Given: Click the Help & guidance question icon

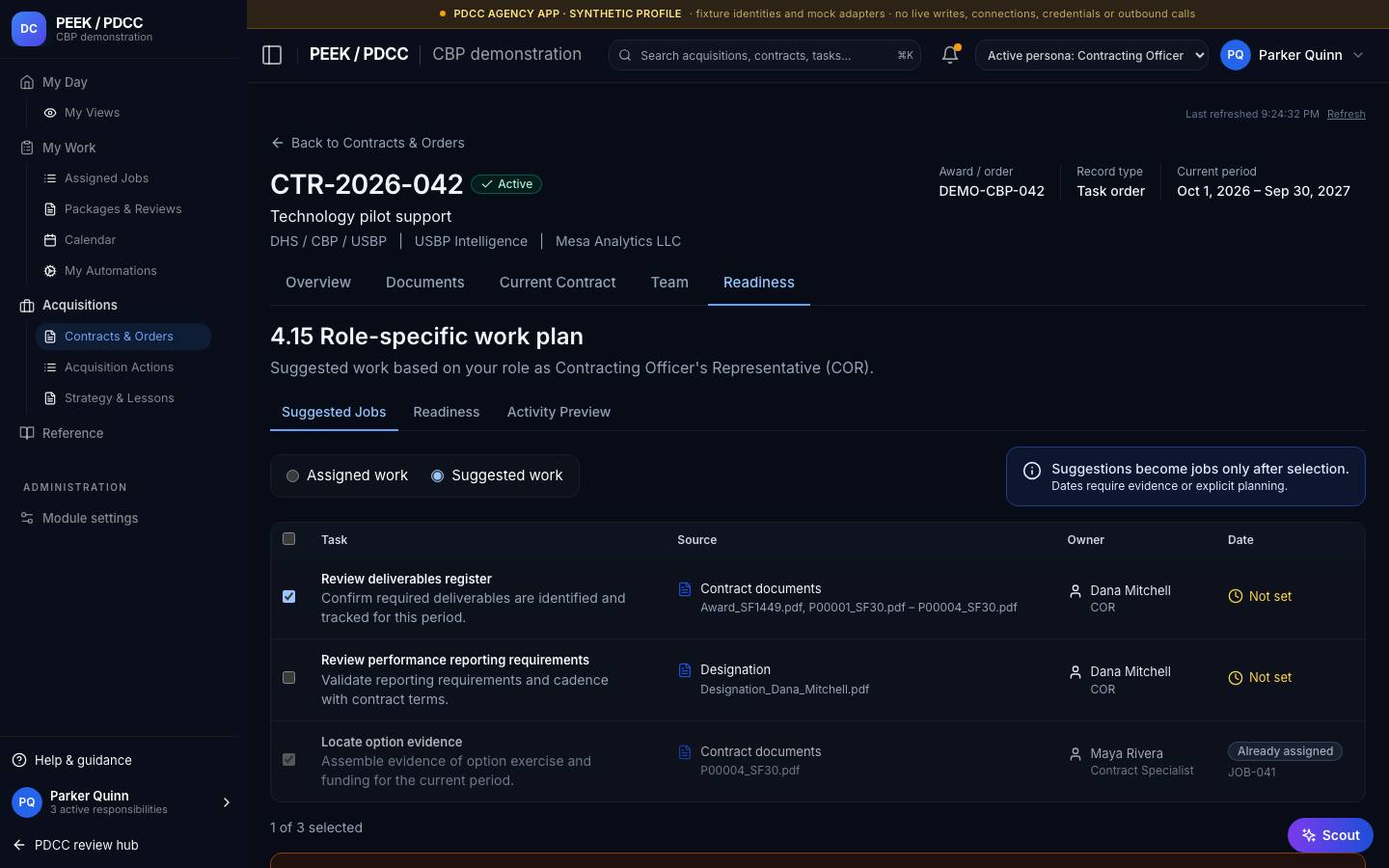Looking at the screenshot, I should click(x=19, y=760).
